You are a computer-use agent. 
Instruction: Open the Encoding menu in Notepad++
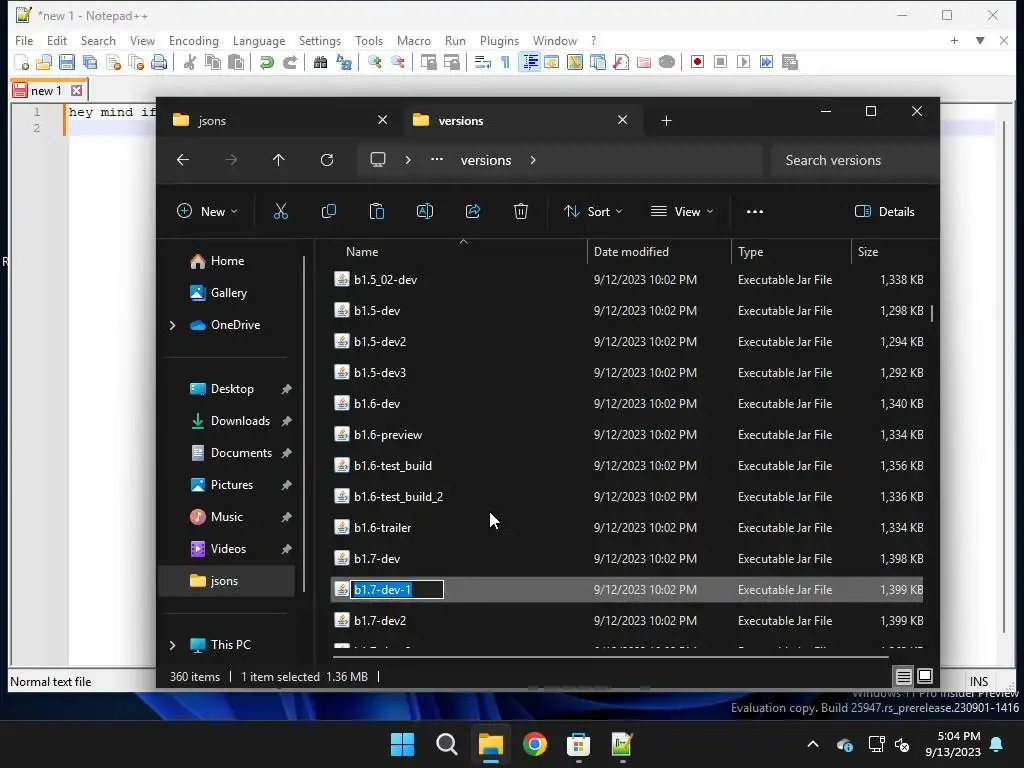click(194, 40)
